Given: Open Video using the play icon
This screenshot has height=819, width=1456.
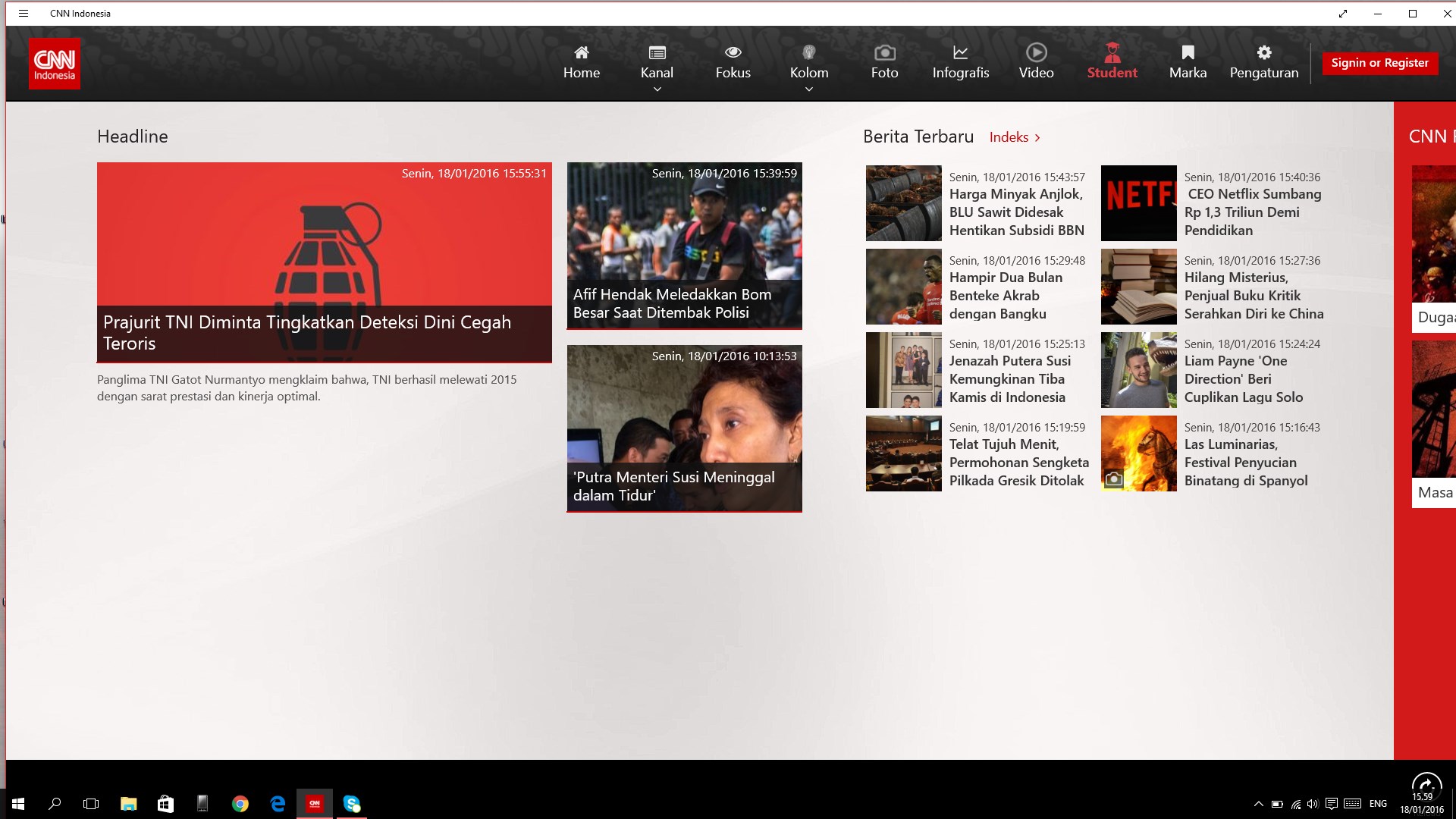Looking at the screenshot, I should pos(1036,52).
